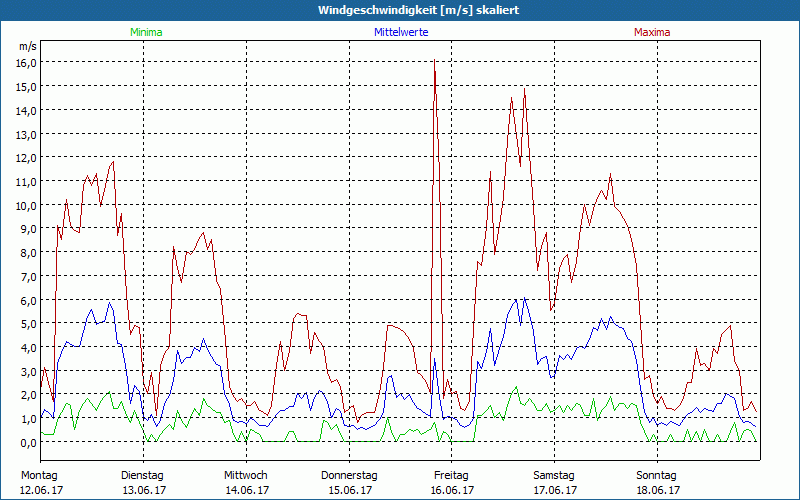
Task: Click the date '12.06.17'
Action: click(41, 490)
